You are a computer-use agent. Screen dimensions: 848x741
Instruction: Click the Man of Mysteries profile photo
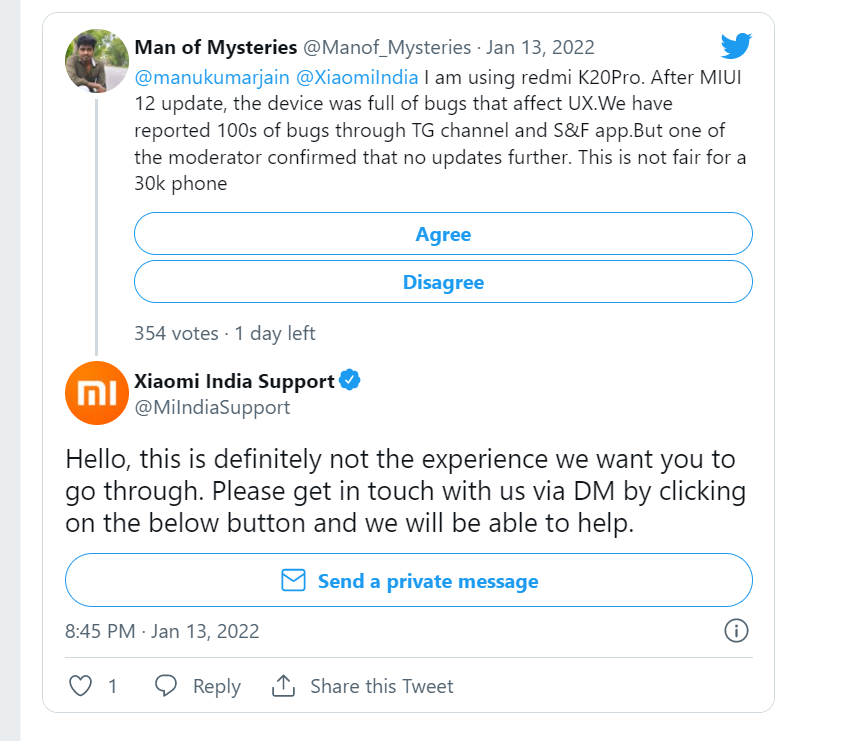pos(96,58)
